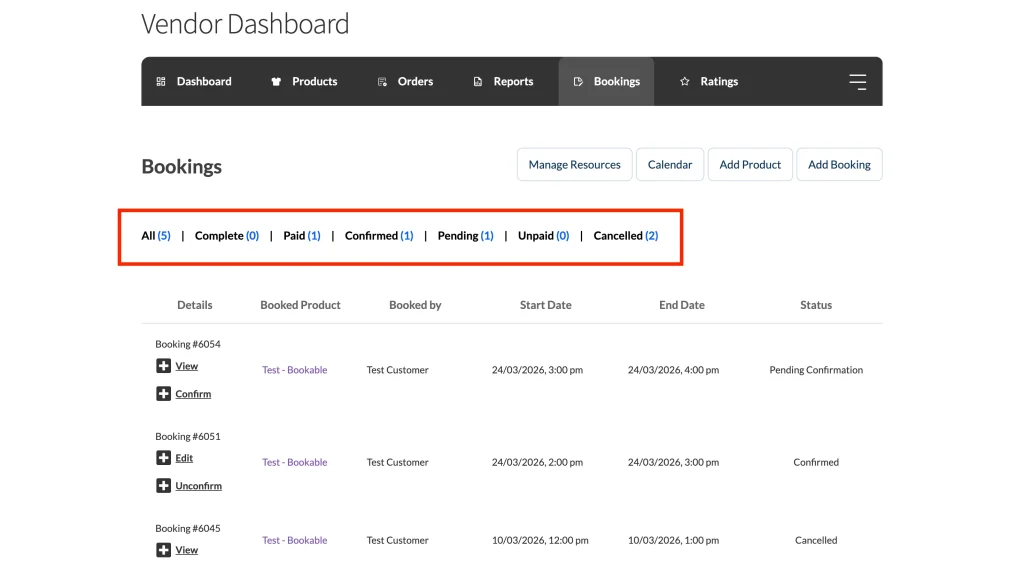Click Edit link for Booking #6051
This screenshot has width=1024, height=581.
(x=184, y=458)
